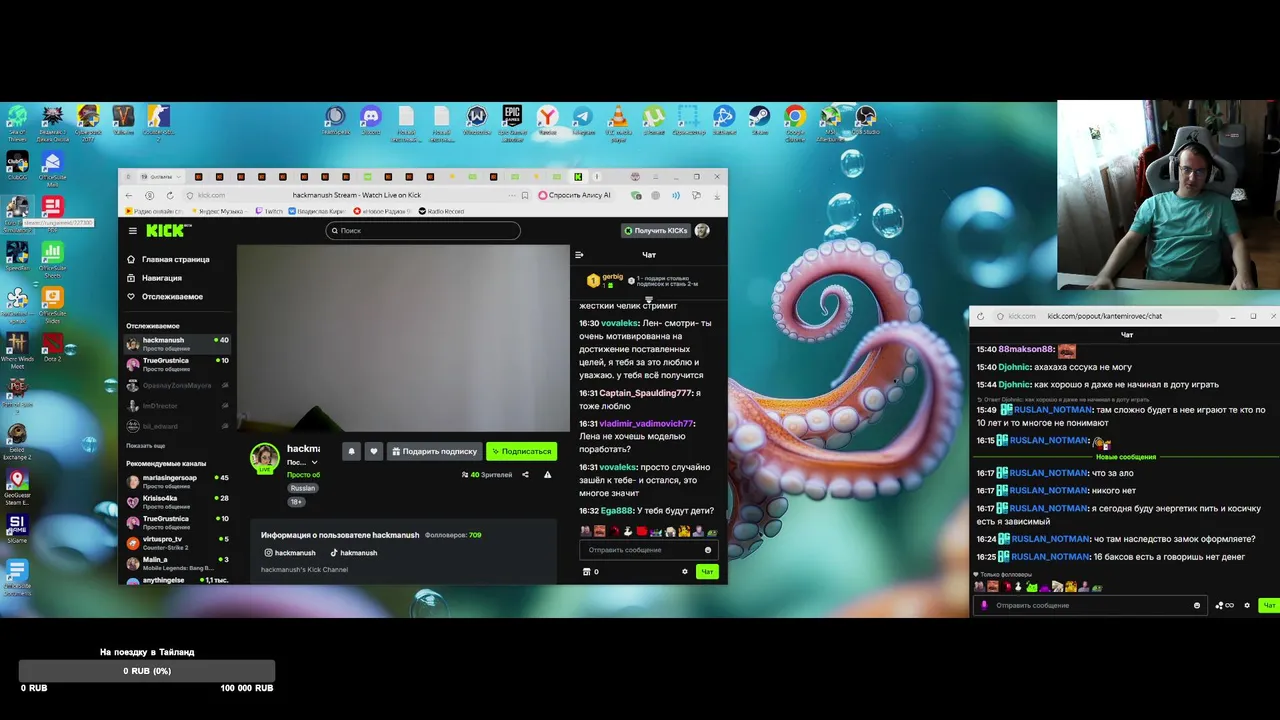Click Спросить Алису AI button
The height and width of the screenshot is (720, 1280).
(x=574, y=195)
